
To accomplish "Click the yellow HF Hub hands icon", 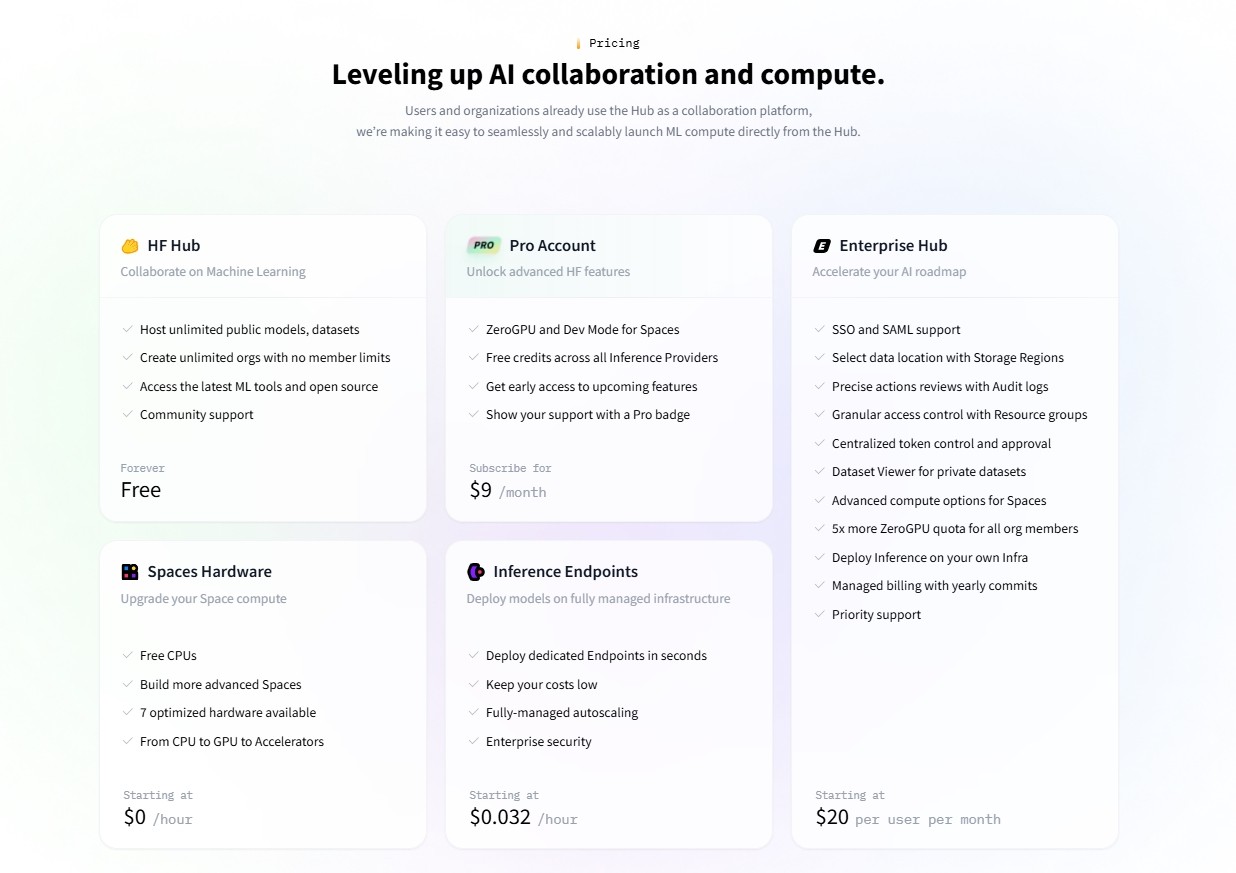I will click(130, 246).
